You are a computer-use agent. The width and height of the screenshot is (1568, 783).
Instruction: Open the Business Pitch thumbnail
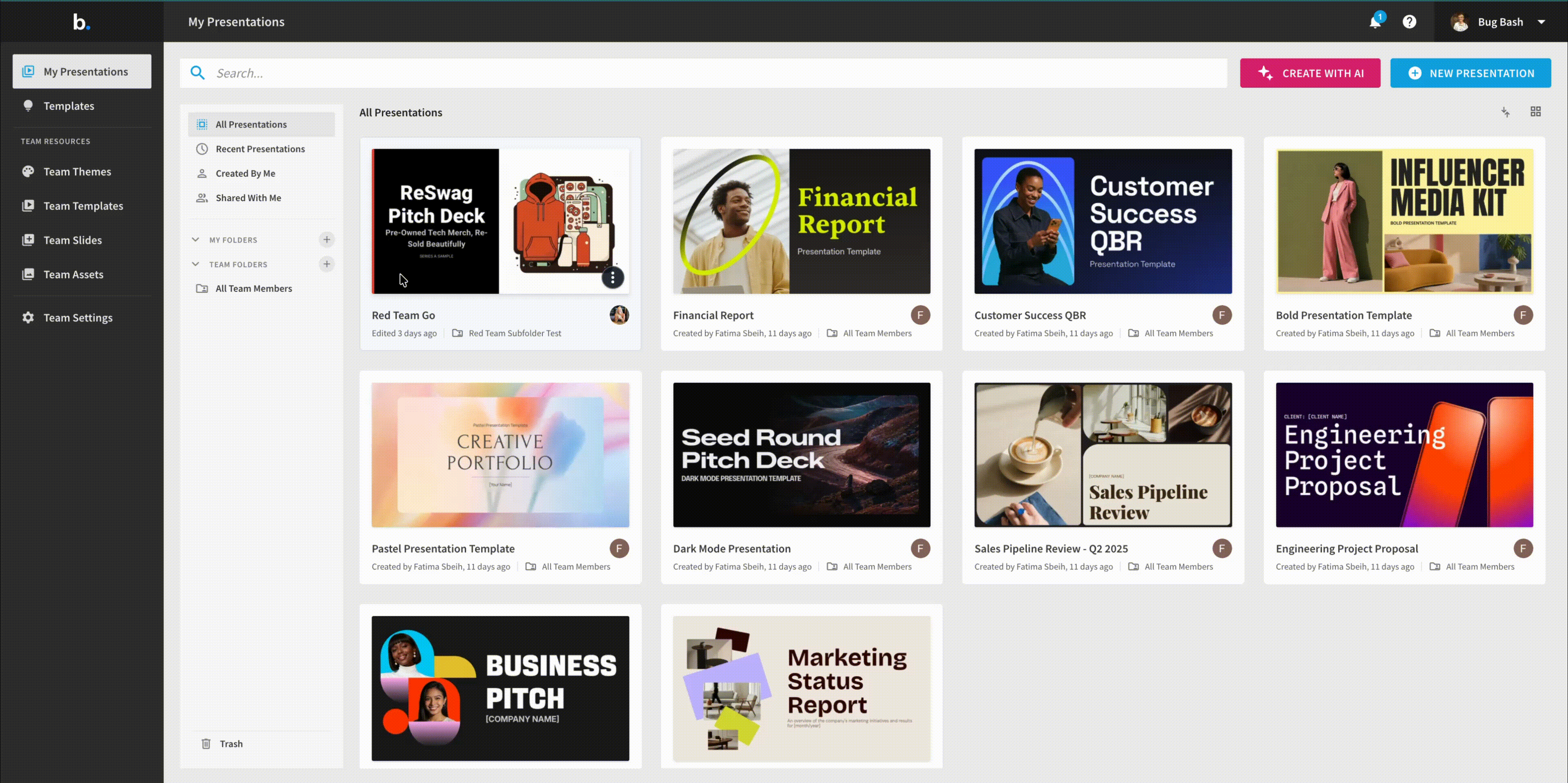click(500, 689)
